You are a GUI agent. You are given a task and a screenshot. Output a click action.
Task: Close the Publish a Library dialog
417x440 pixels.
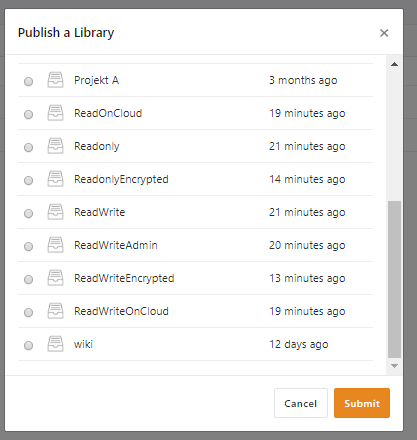[x=384, y=33]
